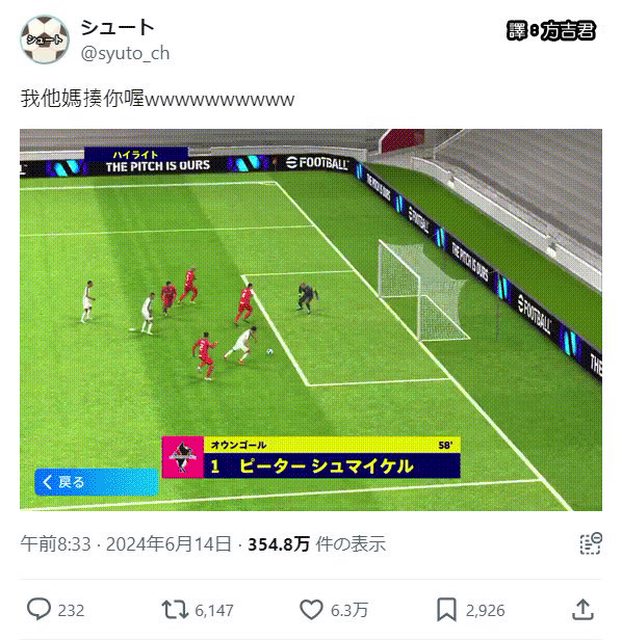Open the soccer ball profile avatar
622x640 pixels.
pos(44,40)
